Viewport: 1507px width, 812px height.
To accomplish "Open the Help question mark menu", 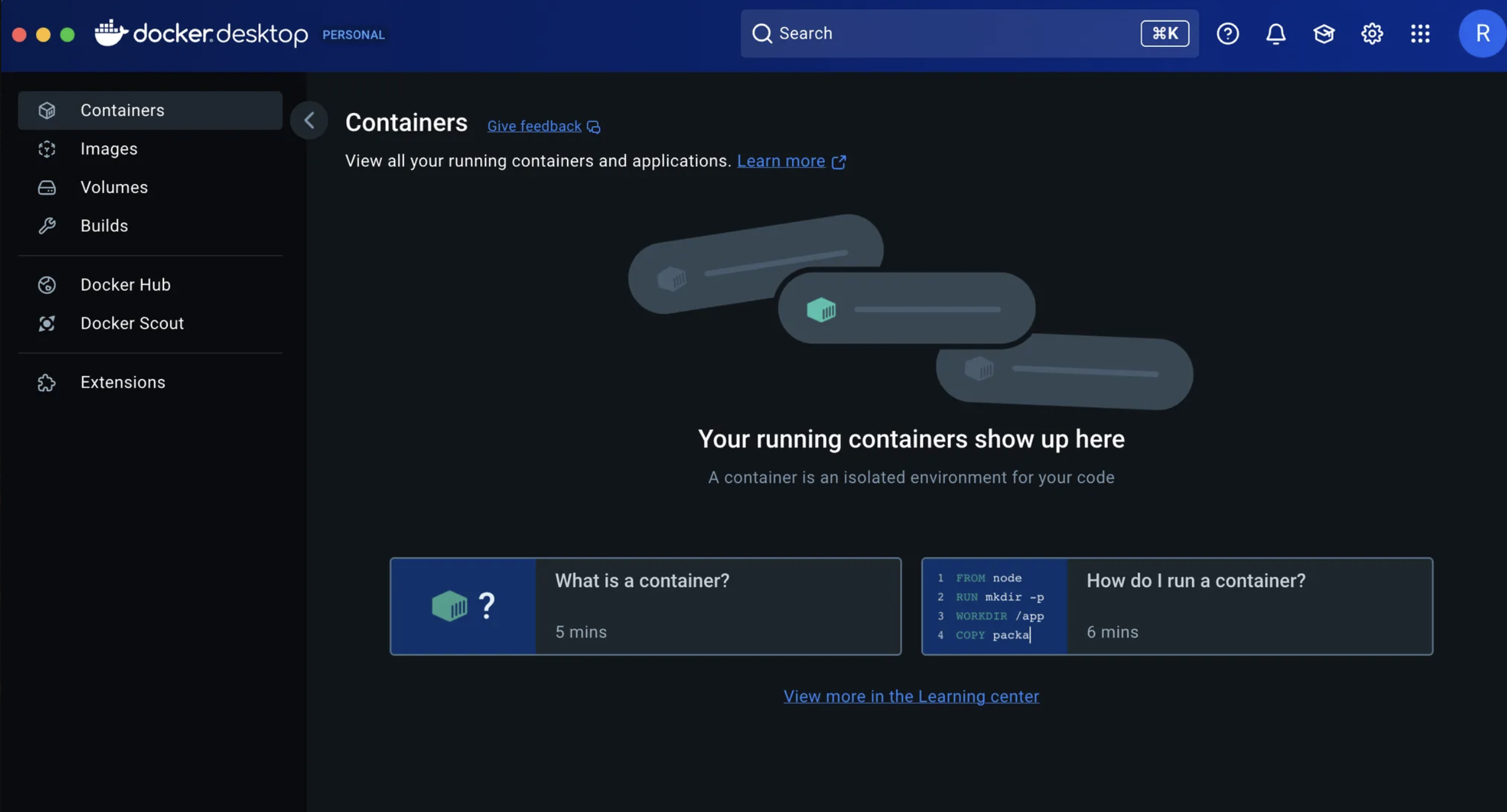I will (x=1227, y=33).
